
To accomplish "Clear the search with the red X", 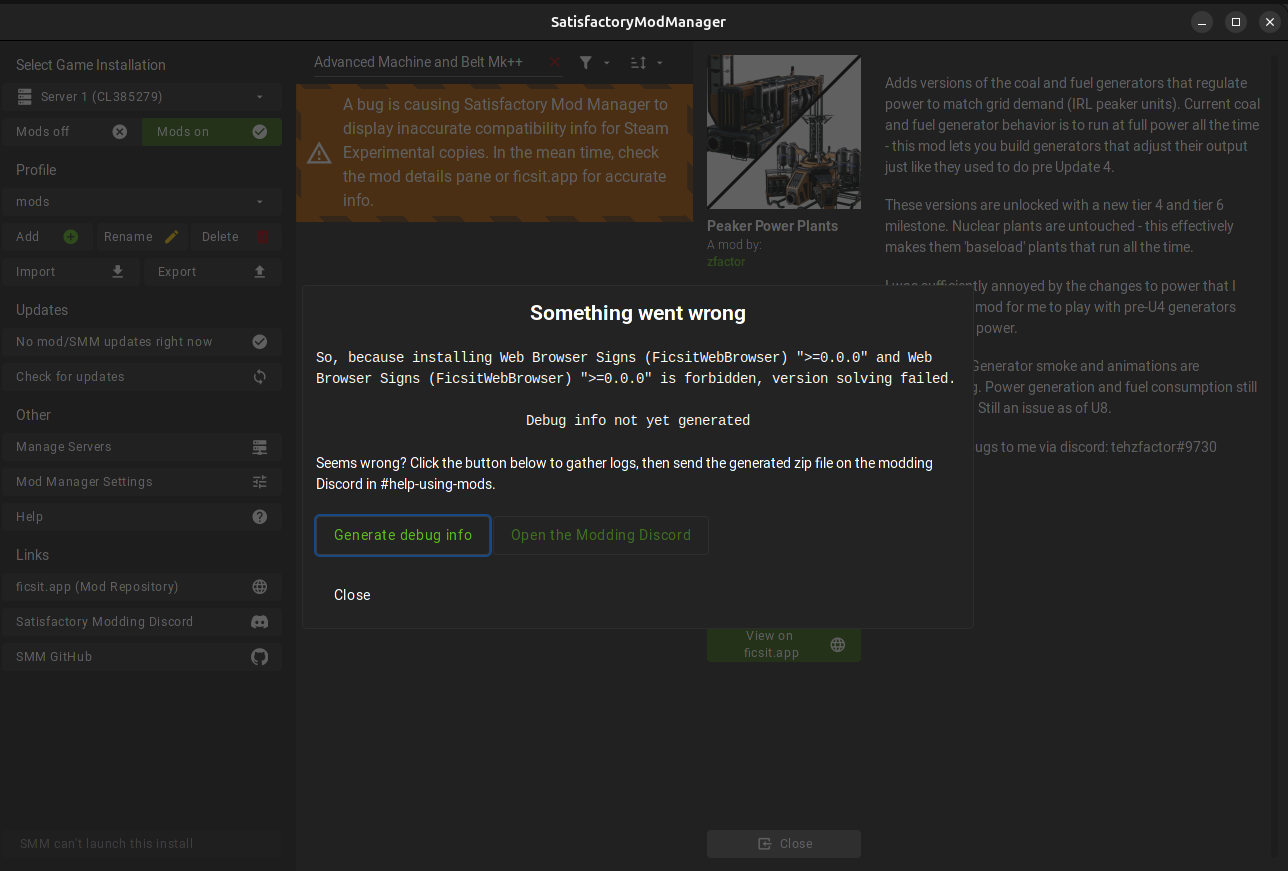I will pyautogui.click(x=555, y=62).
